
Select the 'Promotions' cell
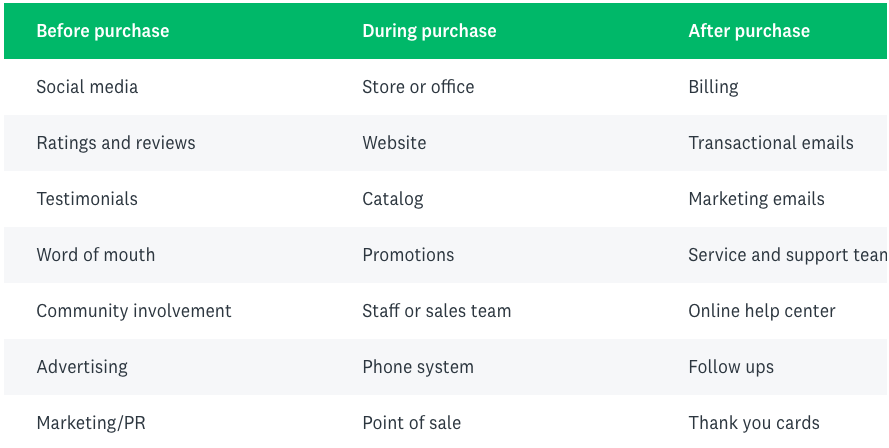[x=408, y=255]
